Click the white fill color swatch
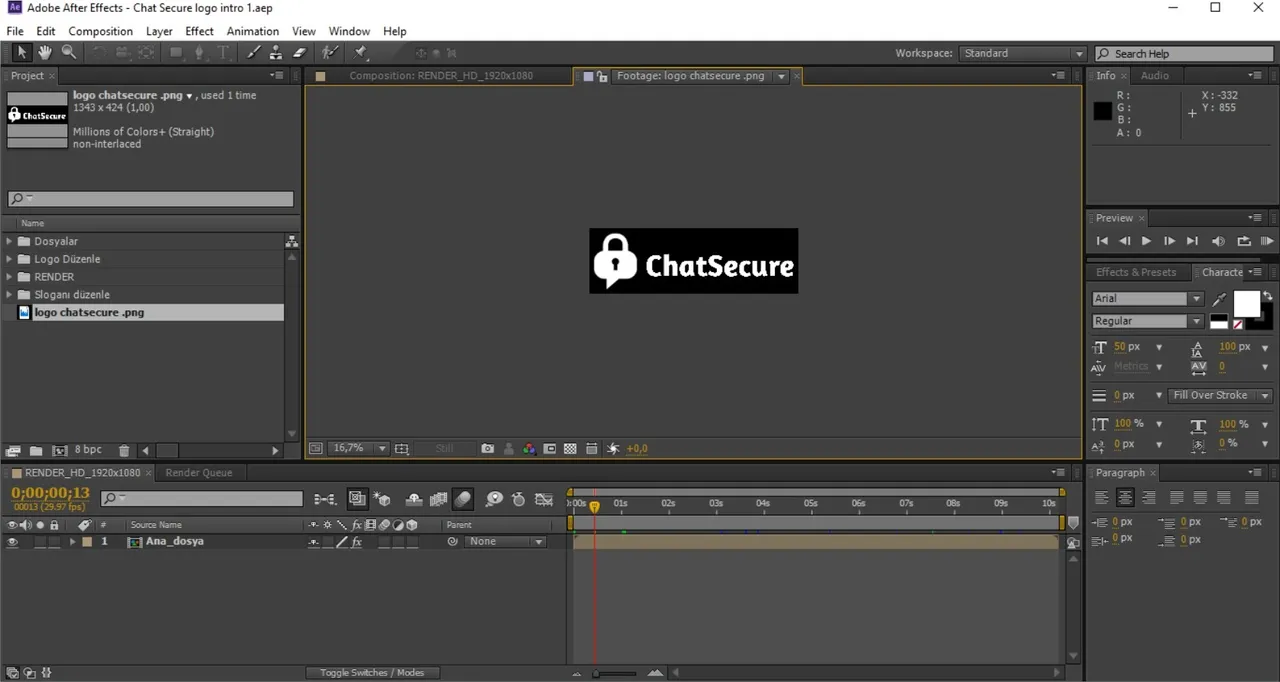The image size is (1280, 682). [1247, 305]
